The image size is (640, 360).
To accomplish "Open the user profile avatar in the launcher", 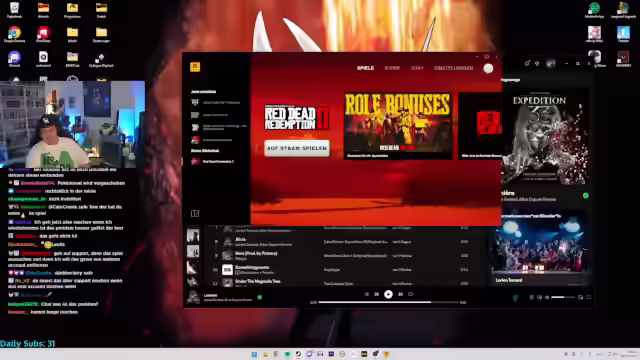I will click(488, 68).
